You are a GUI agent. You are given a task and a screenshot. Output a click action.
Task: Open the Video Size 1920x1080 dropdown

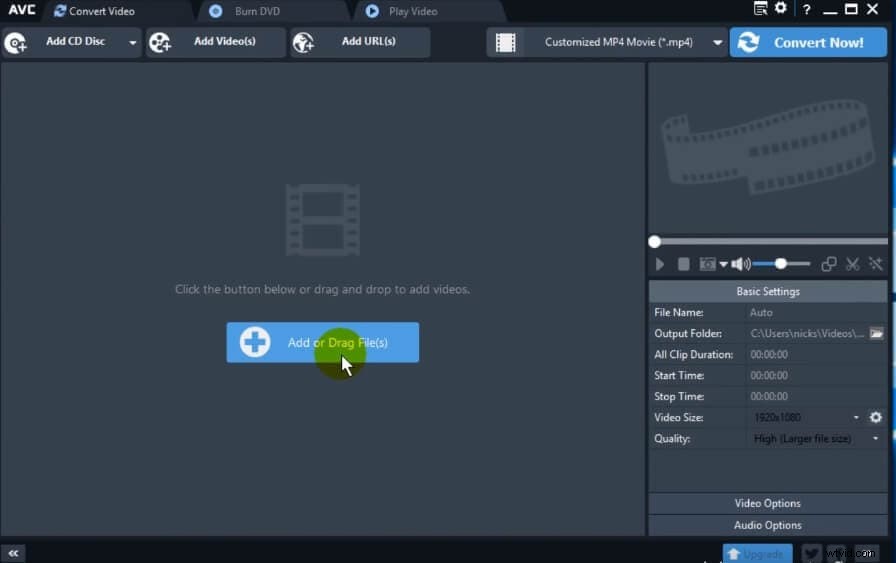[806, 418]
